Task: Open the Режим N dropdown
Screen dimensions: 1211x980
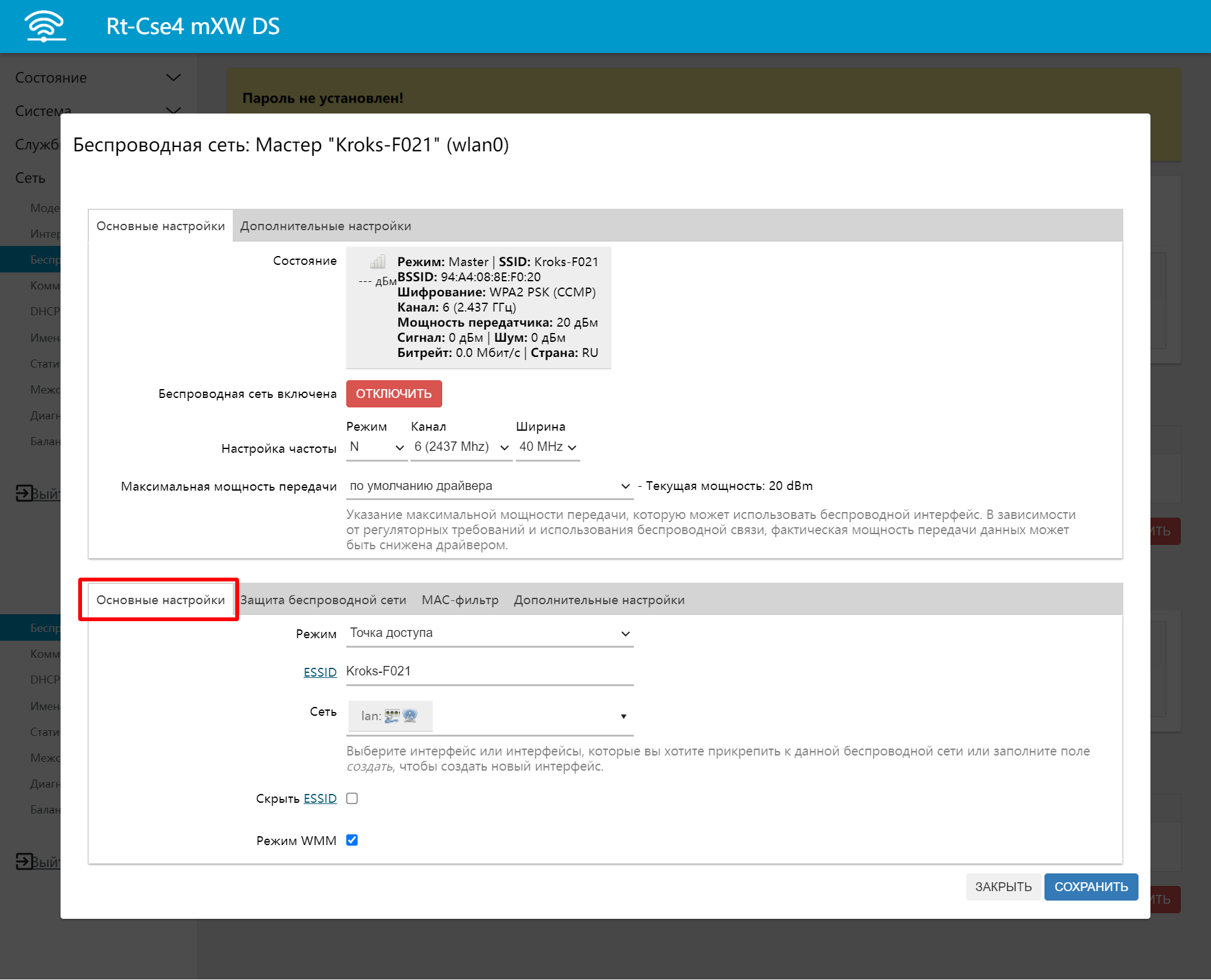Action: [x=377, y=447]
